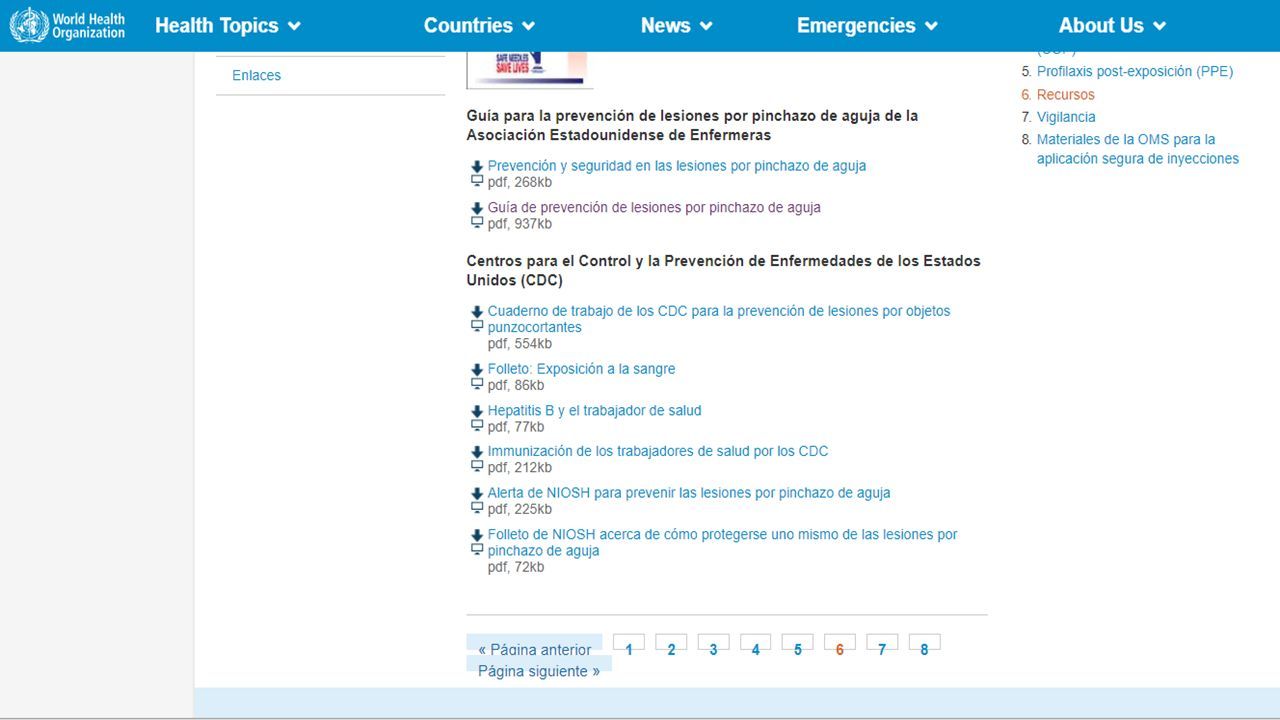Open Inmunización de los trabajadores de salud PDF
The width and height of the screenshot is (1280, 720).
point(658,451)
